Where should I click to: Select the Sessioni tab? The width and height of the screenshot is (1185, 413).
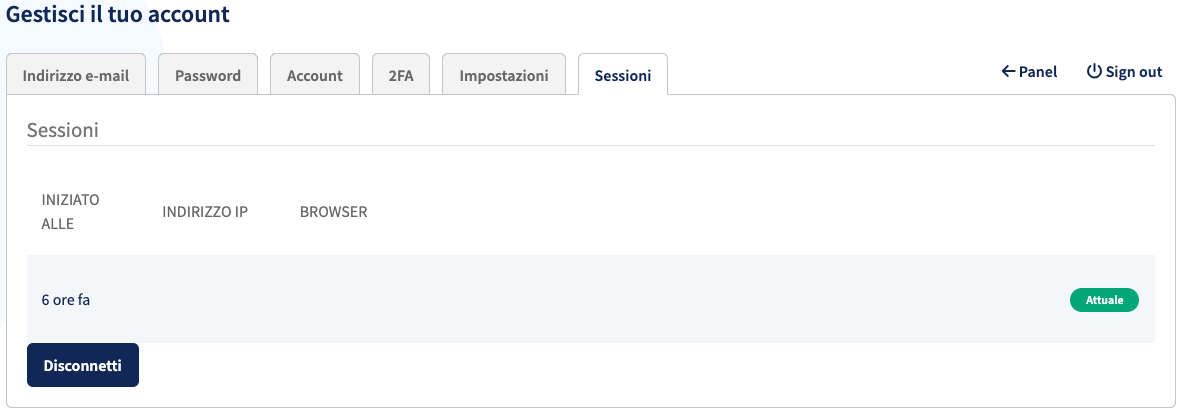[x=623, y=76]
